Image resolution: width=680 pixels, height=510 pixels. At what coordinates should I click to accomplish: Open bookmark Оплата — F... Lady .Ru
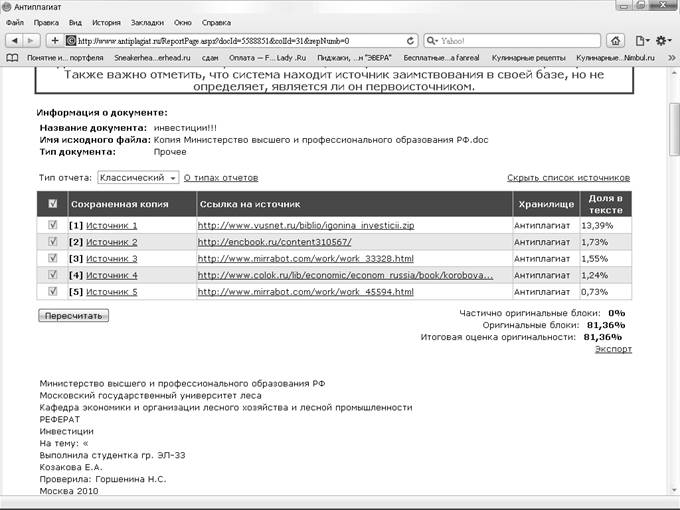click(267, 58)
